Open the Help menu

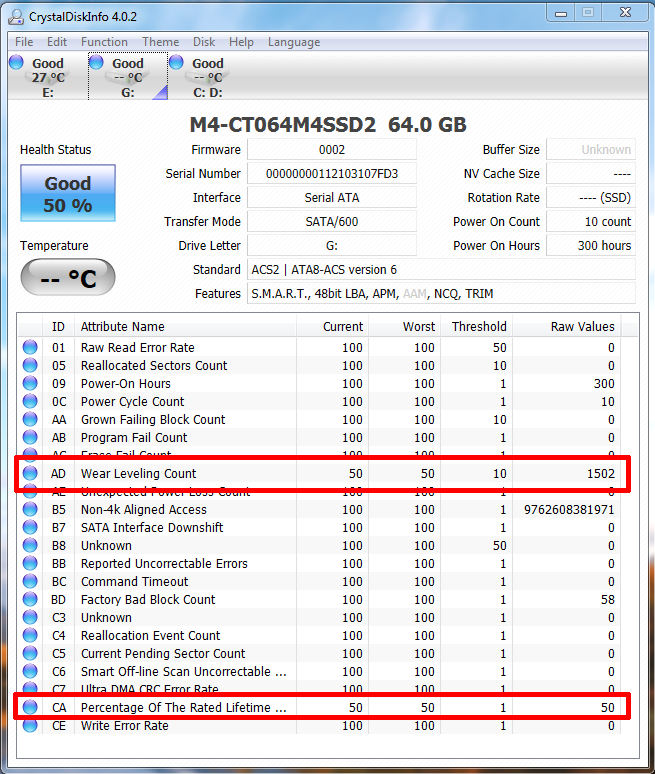pyautogui.click(x=241, y=42)
